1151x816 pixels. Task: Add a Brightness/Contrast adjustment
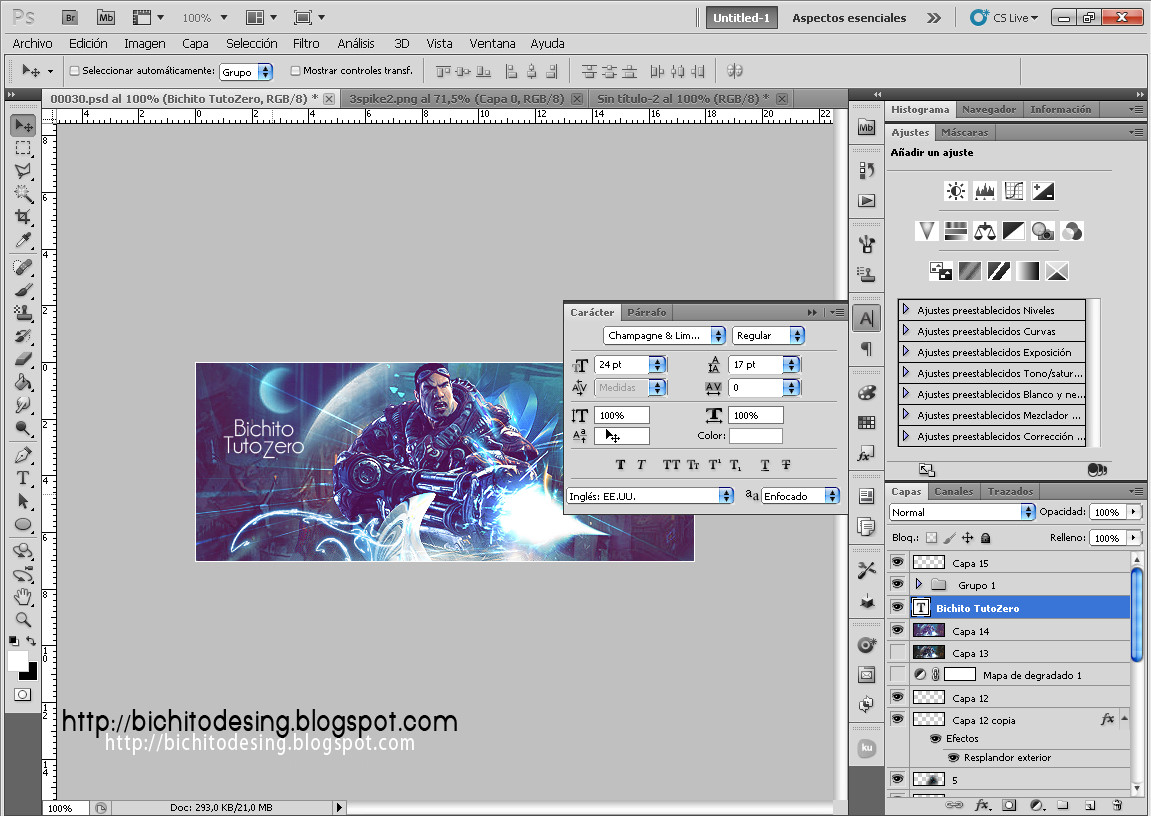pyautogui.click(x=956, y=192)
